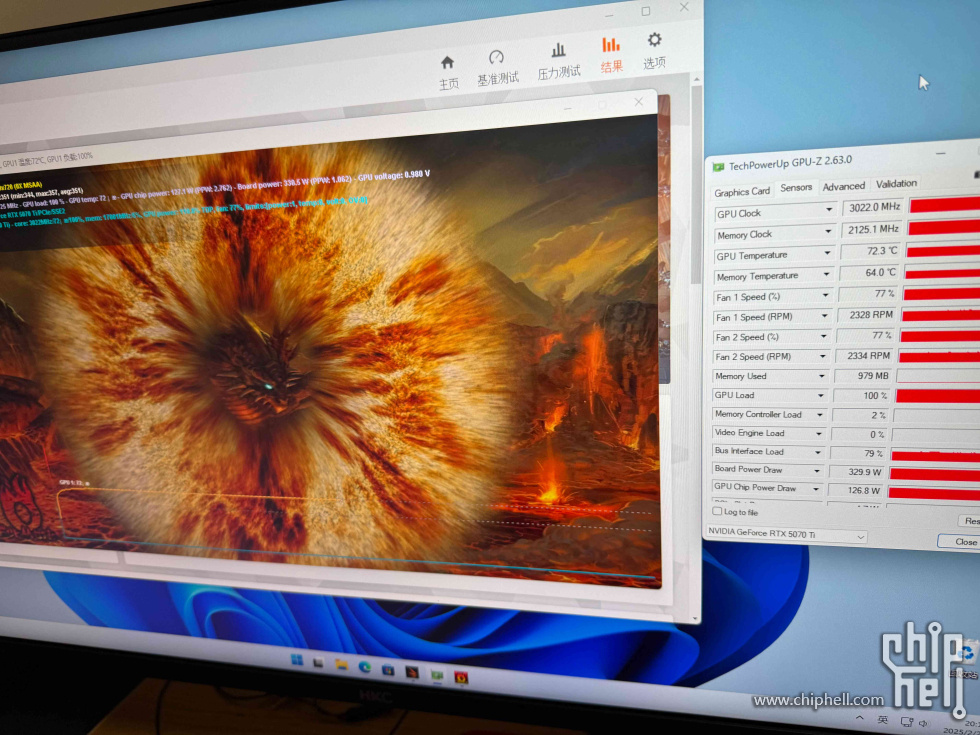The height and width of the screenshot is (735, 980).
Task: Open Task View on the taskbar
Action: pos(319,662)
